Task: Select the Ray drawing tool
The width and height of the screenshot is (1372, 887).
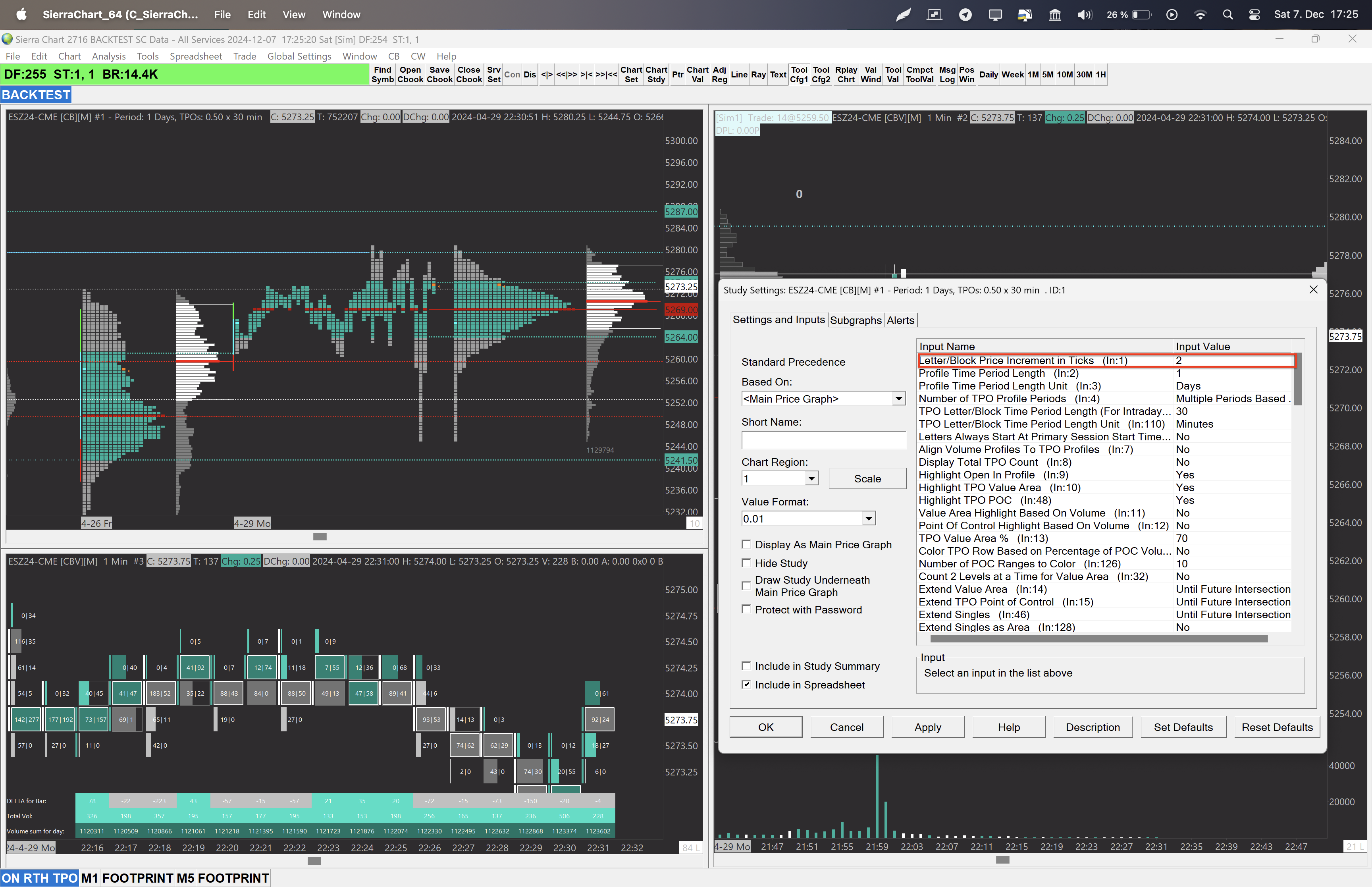Action: 758,74
